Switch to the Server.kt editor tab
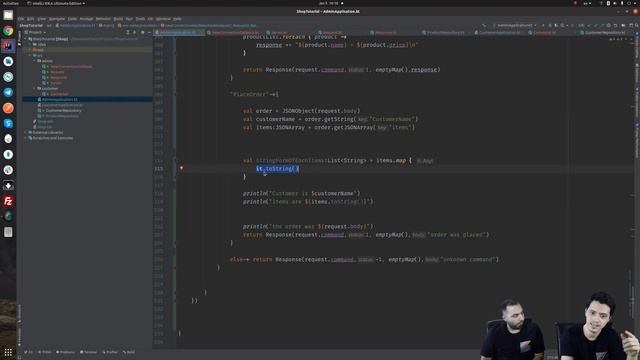This screenshot has height=360, width=640. pyautogui.click(x=280, y=32)
